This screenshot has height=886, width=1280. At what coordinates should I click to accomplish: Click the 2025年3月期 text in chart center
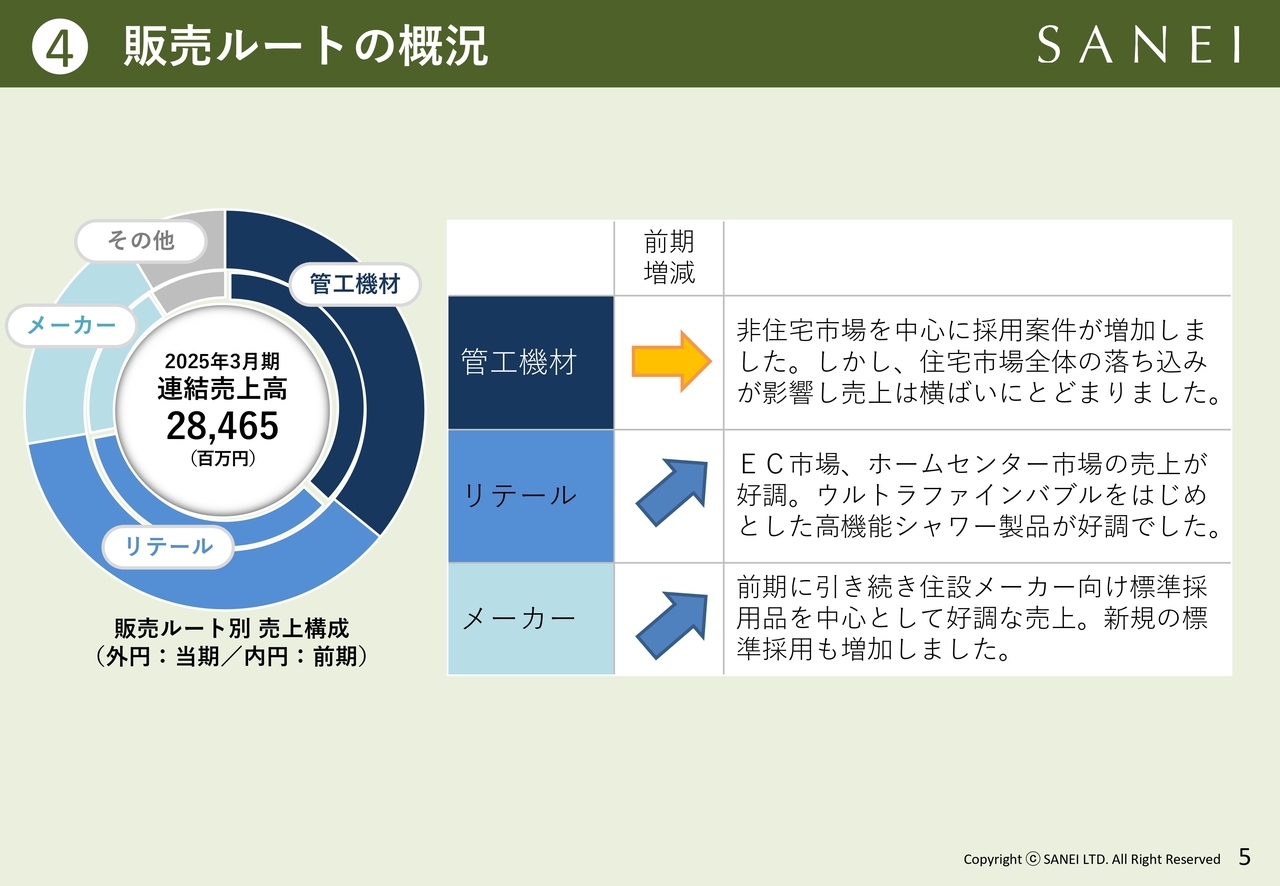click(x=222, y=361)
